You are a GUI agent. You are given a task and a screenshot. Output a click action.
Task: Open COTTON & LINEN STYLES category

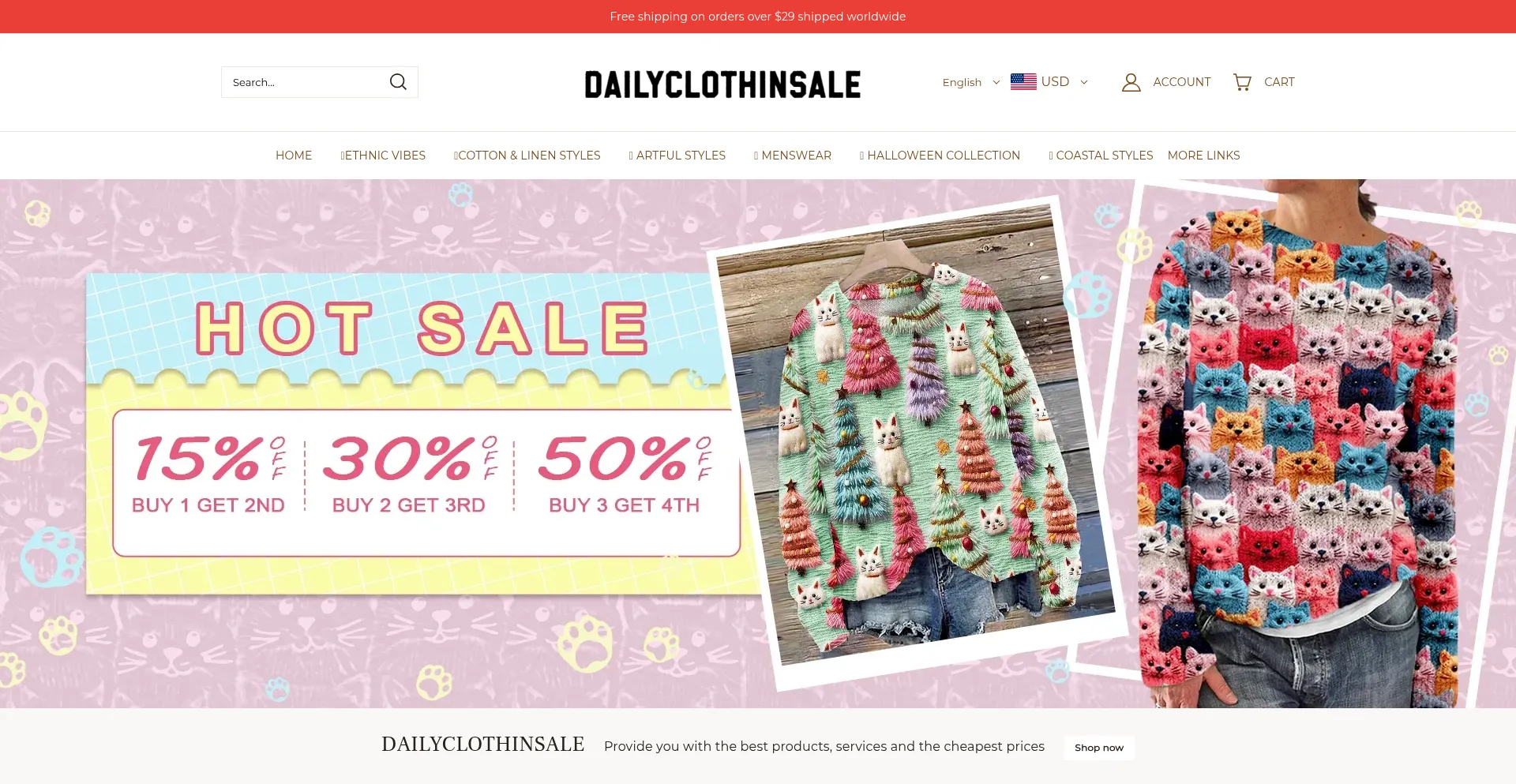[x=527, y=156]
